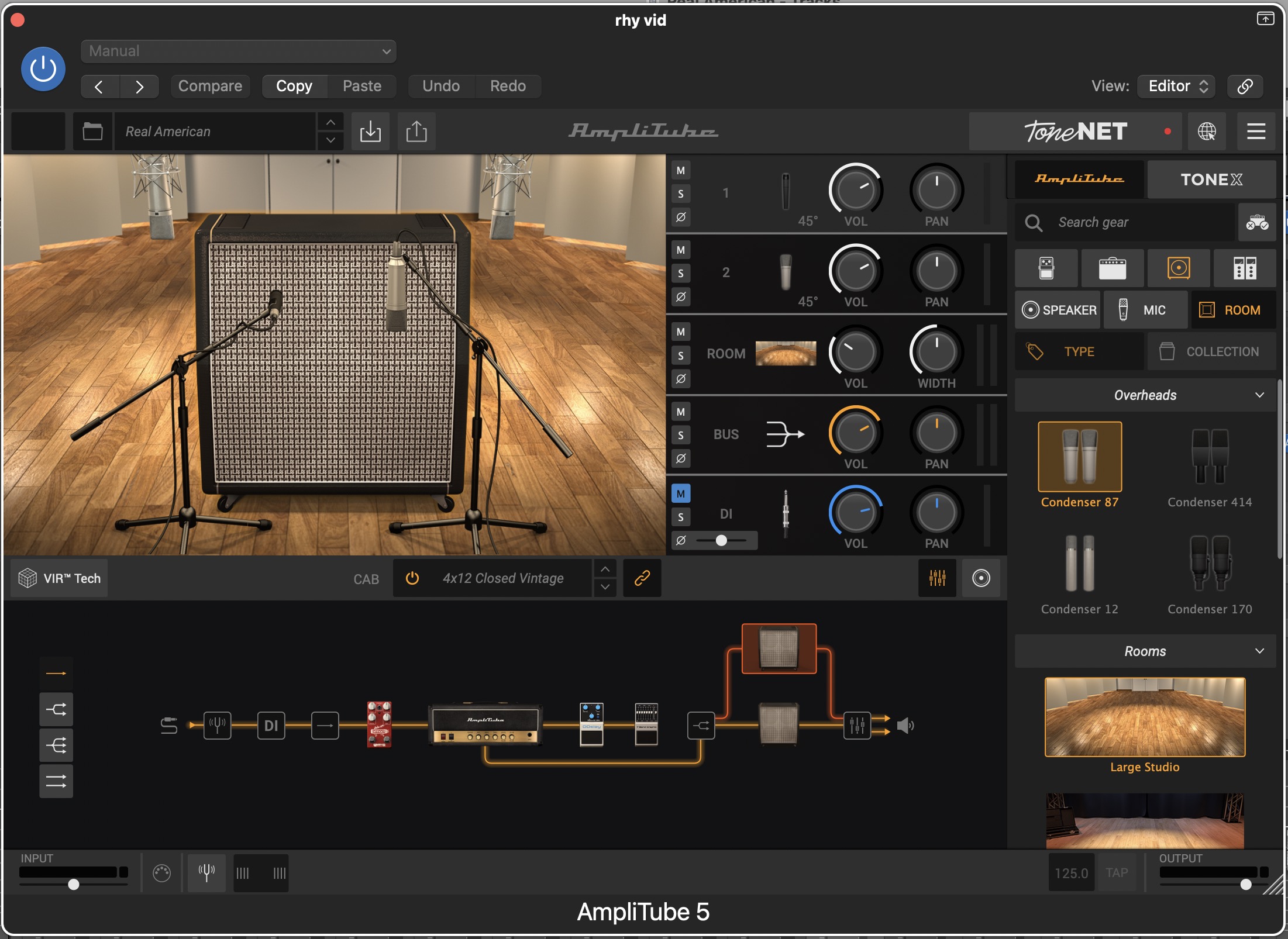Go to the next plugin setting
Screen dimensions: 1288x939
[139, 87]
